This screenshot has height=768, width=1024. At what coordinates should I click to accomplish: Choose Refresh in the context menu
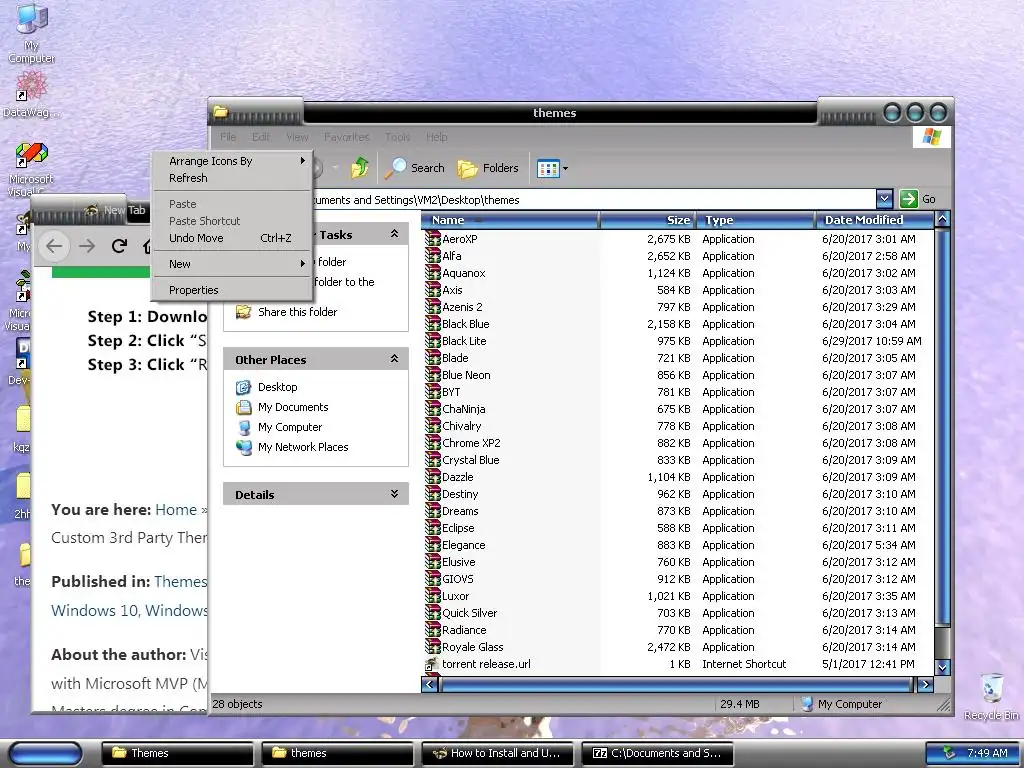[231, 178]
